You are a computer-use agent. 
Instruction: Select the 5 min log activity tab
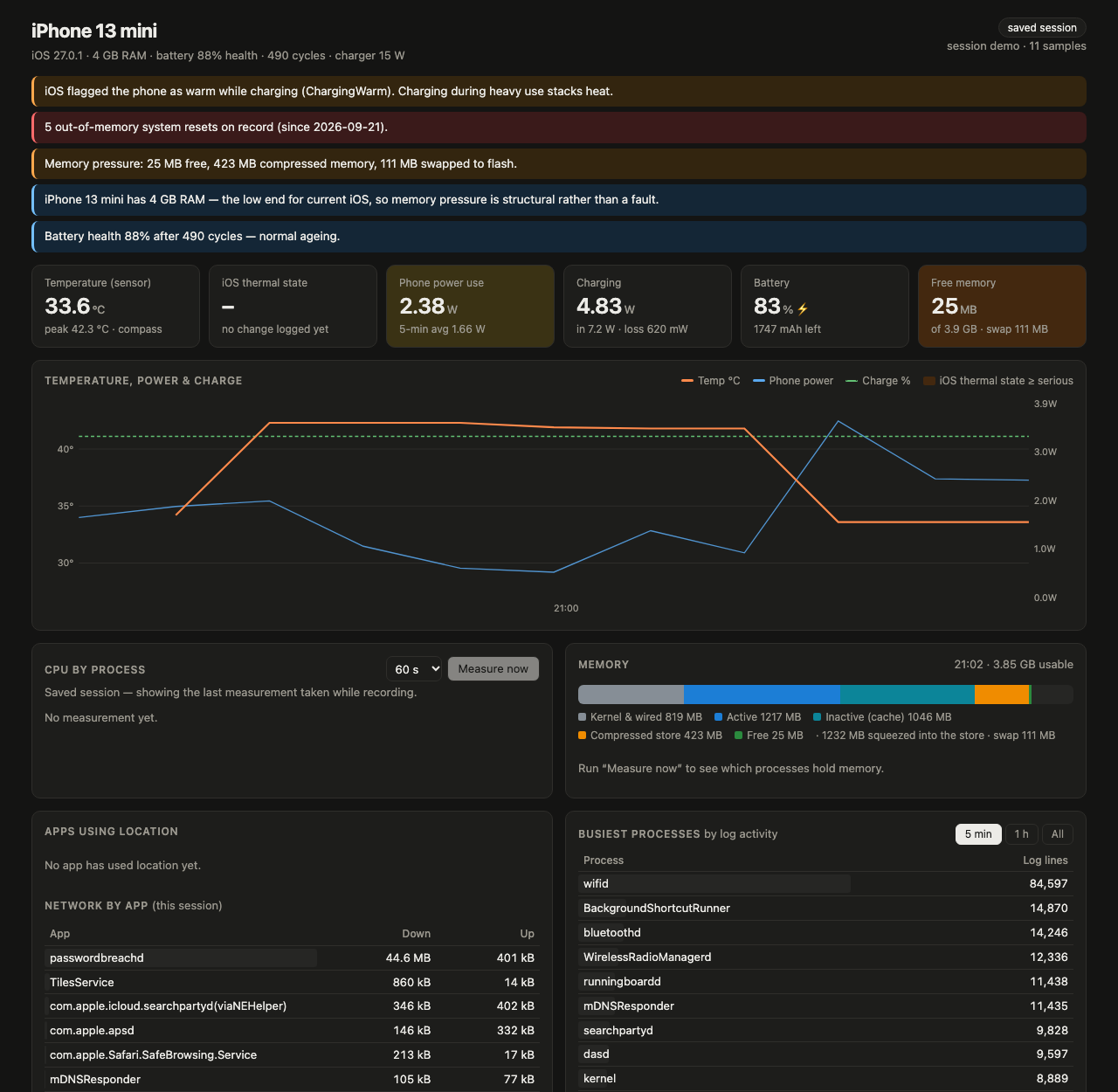pos(978,834)
